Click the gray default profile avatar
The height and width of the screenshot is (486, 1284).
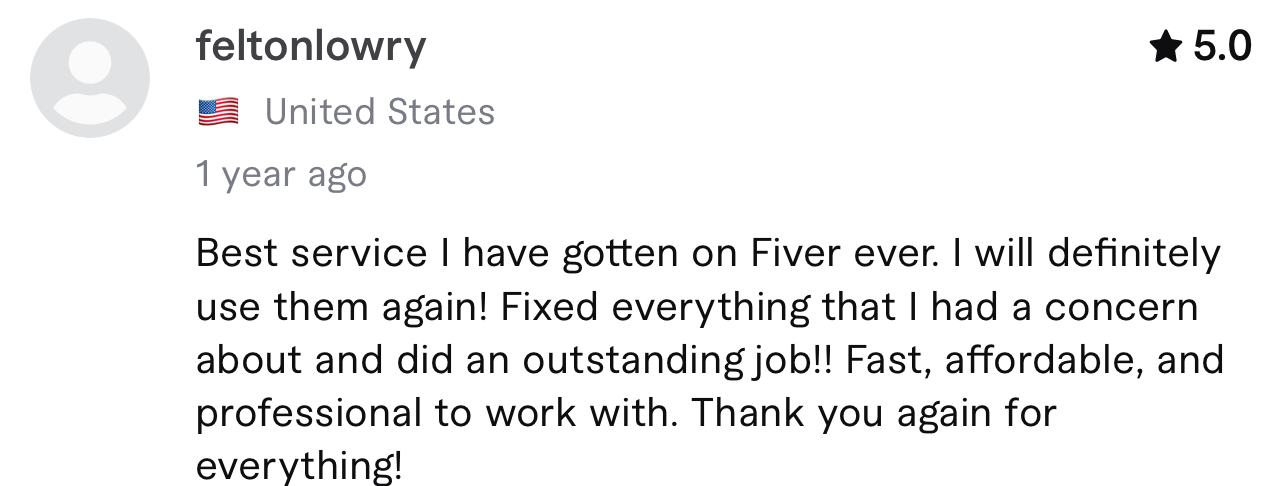(90, 78)
